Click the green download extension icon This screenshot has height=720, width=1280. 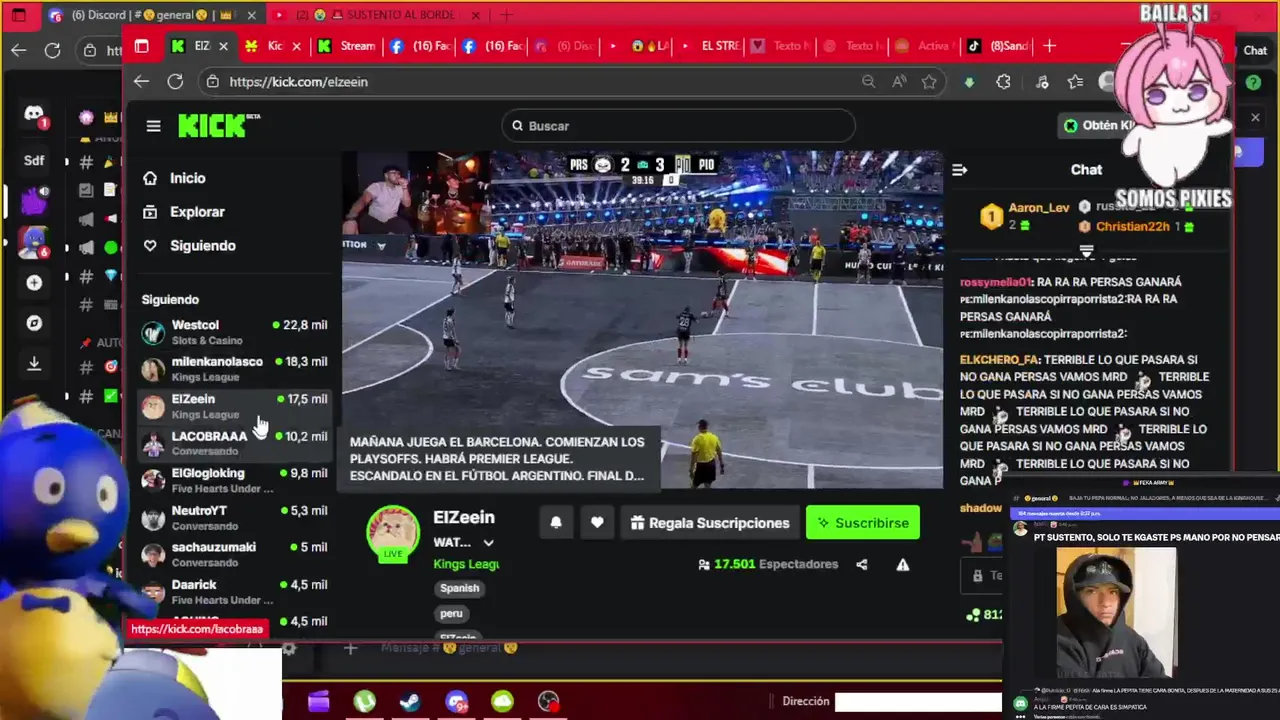(x=969, y=82)
